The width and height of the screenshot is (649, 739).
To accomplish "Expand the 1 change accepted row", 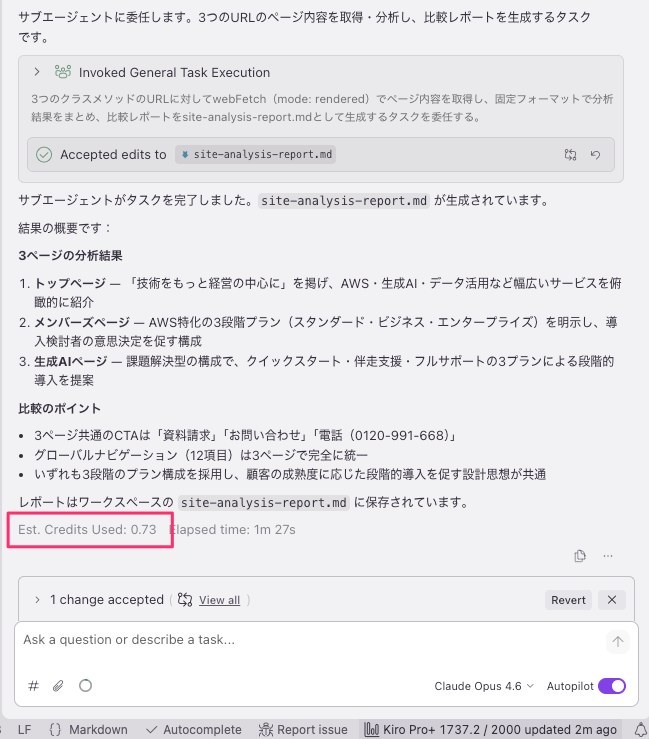I will click(x=37, y=600).
